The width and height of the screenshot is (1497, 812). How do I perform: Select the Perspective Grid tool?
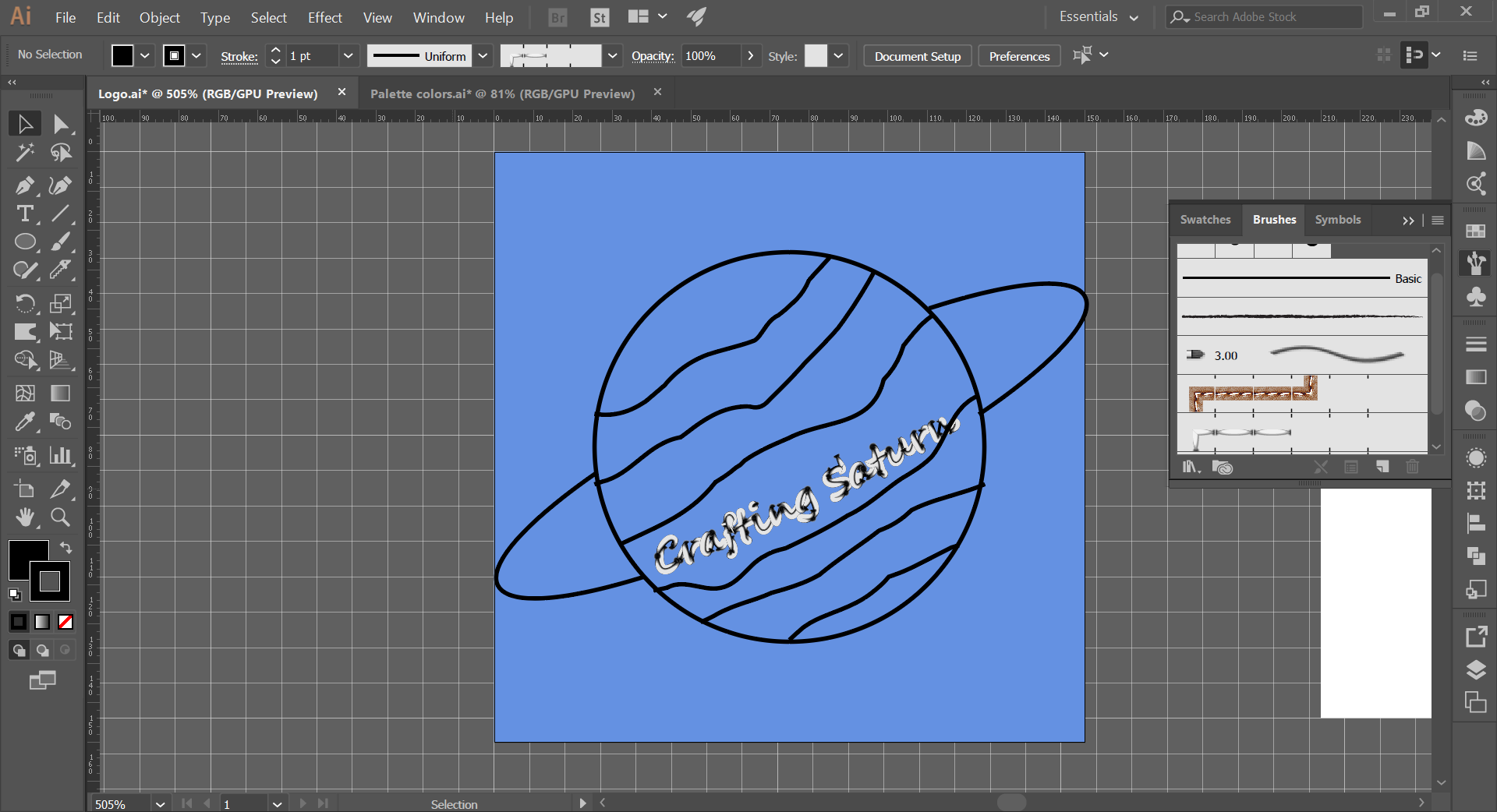coord(61,359)
